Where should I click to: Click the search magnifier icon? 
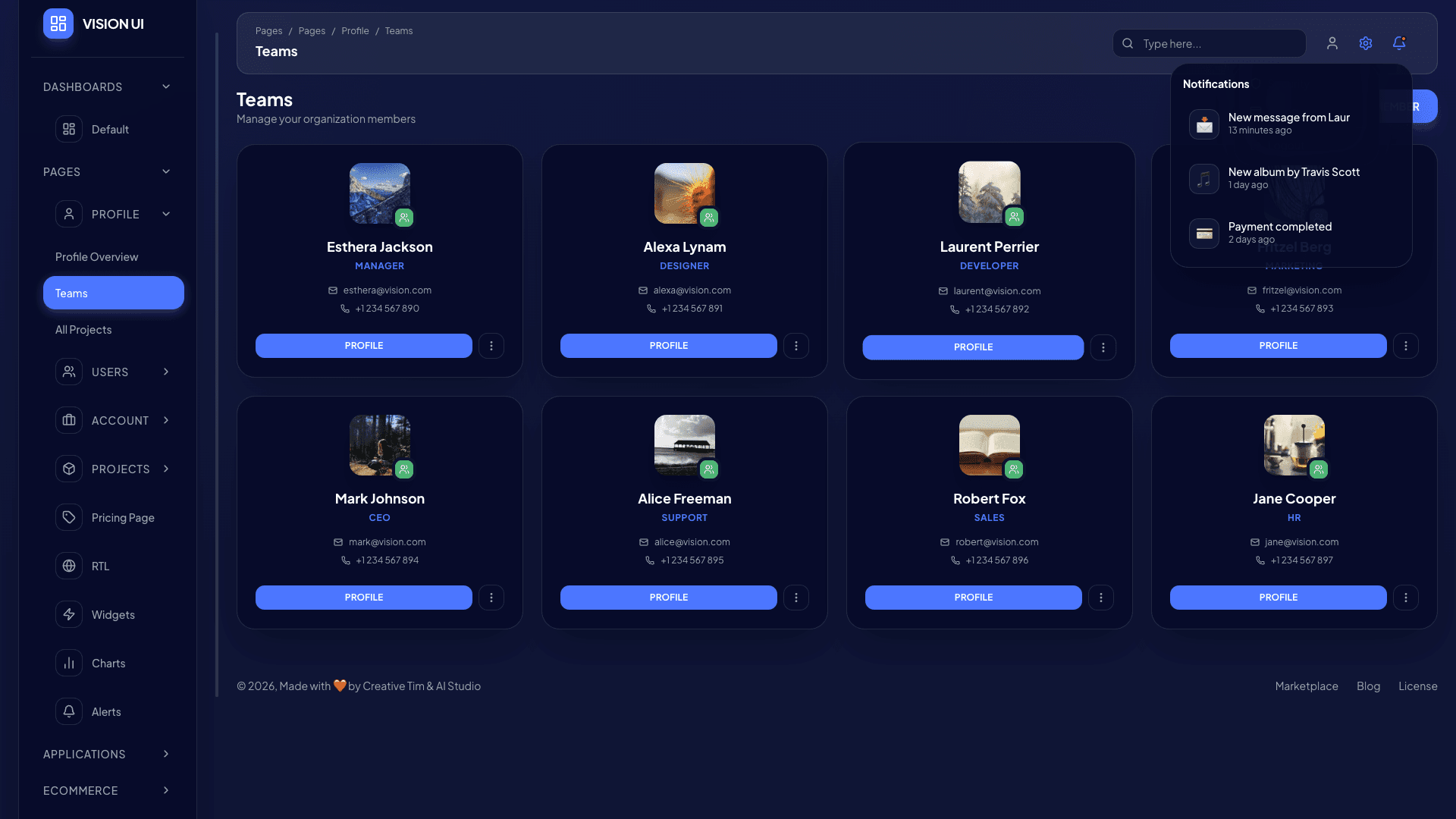[1128, 43]
